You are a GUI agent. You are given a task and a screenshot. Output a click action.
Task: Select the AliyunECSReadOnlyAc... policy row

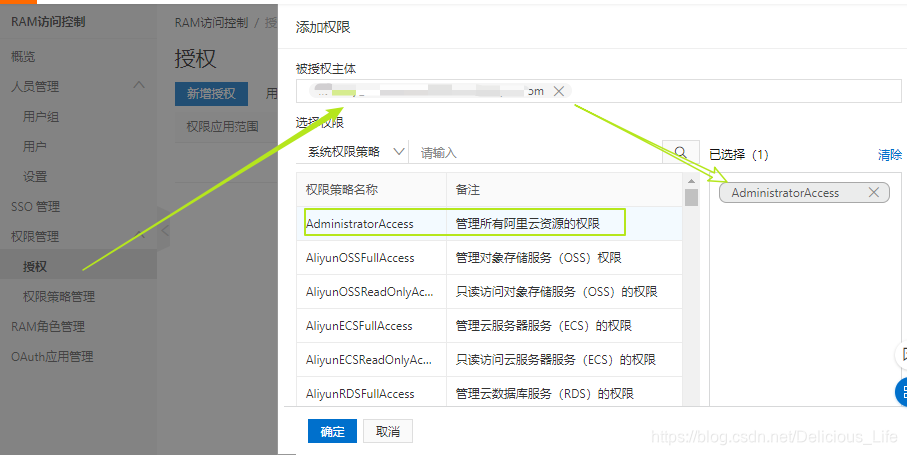[489, 360]
